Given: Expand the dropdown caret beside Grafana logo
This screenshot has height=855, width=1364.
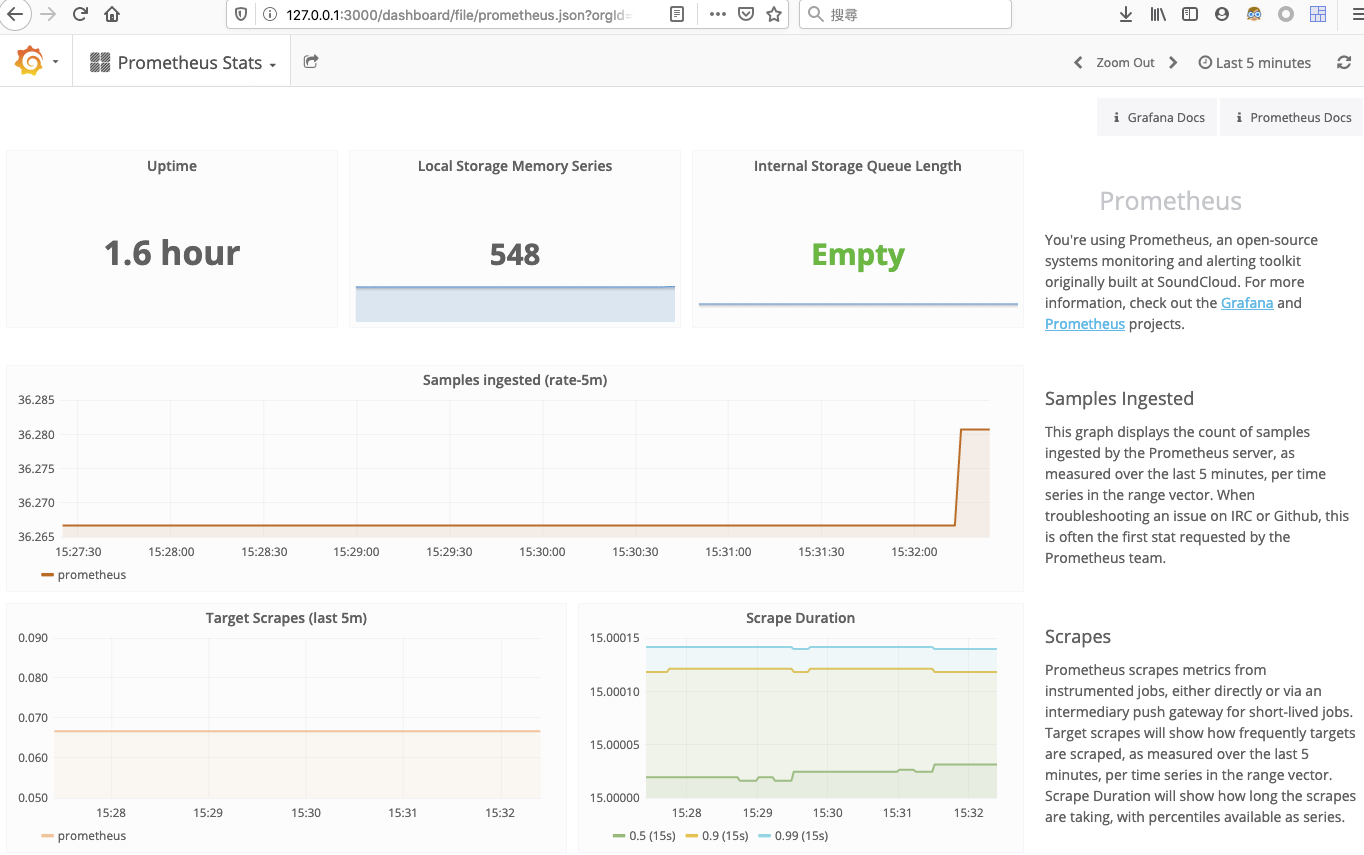Looking at the screenshot, I should (55, 62).
